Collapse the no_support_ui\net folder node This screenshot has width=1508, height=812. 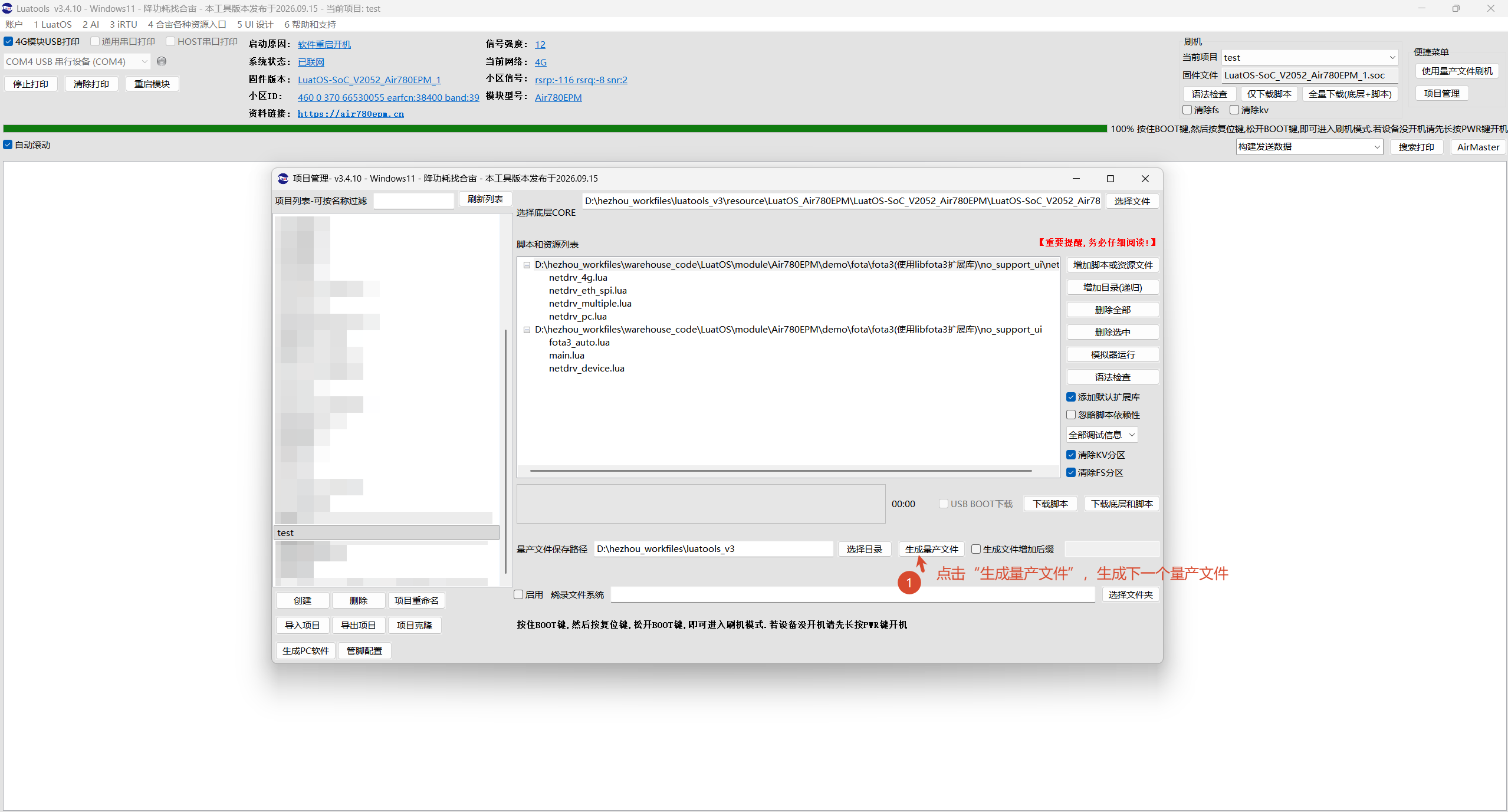527,265
